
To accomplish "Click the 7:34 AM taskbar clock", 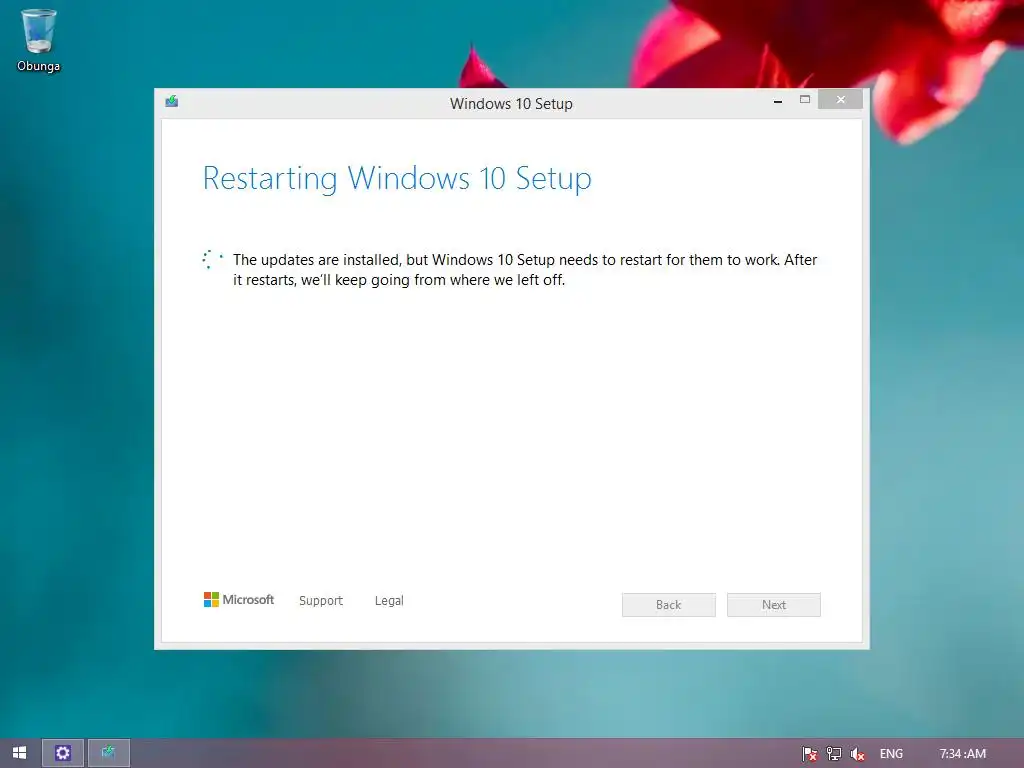I will pyautogui.click(x=963, y=754).
